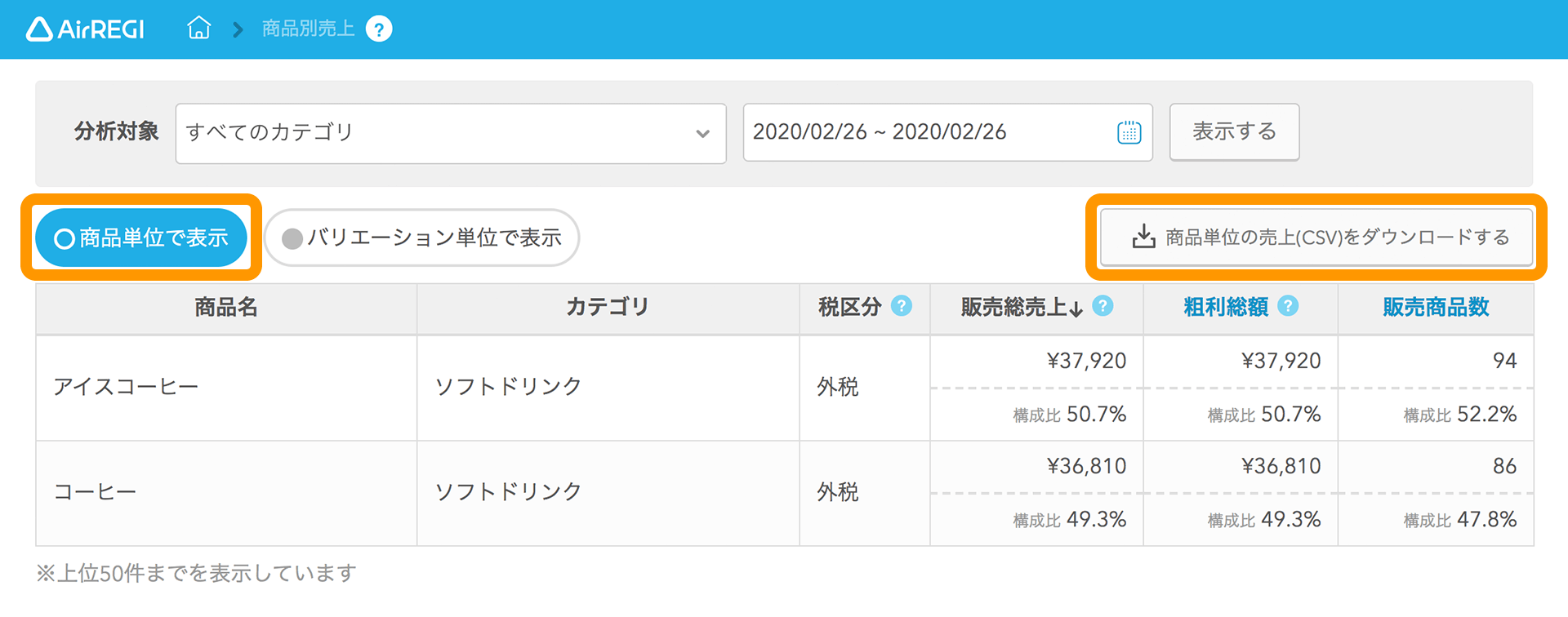The image size is (1568, 617).
Task: Open the calendar date picker icon
Action: point(1129,132)
